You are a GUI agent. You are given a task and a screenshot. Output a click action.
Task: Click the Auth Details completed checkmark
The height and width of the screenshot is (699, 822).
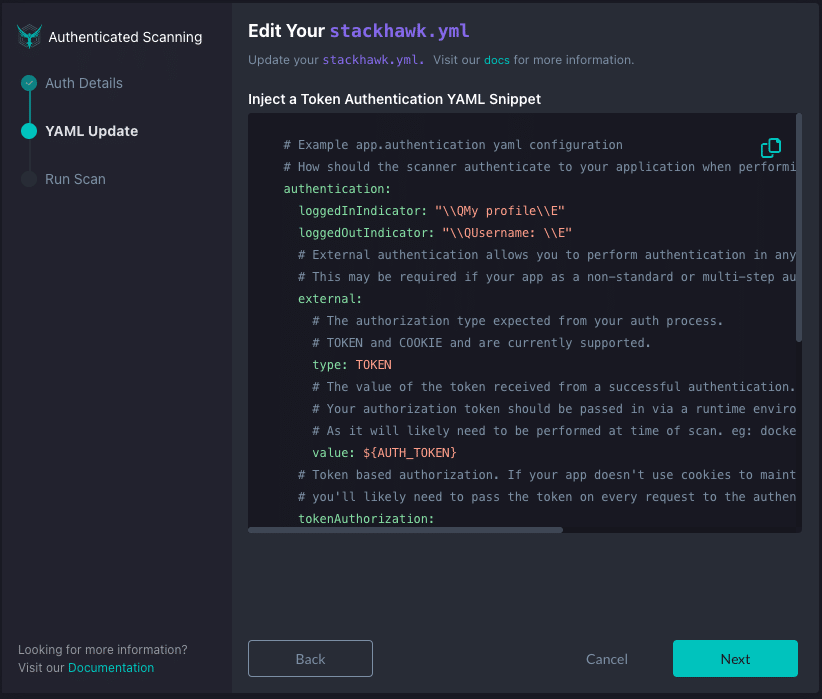[x=29, y=83]
